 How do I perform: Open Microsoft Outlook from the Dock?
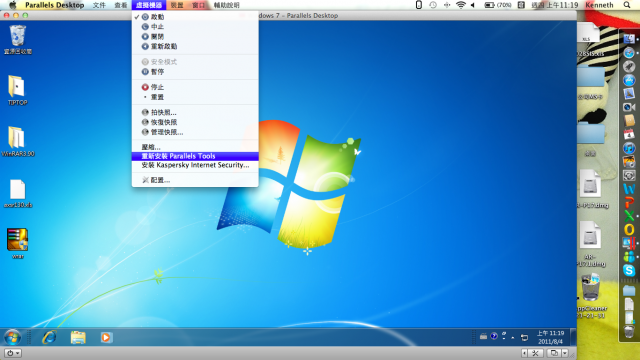pyautogui.click(x=629, y=229)
